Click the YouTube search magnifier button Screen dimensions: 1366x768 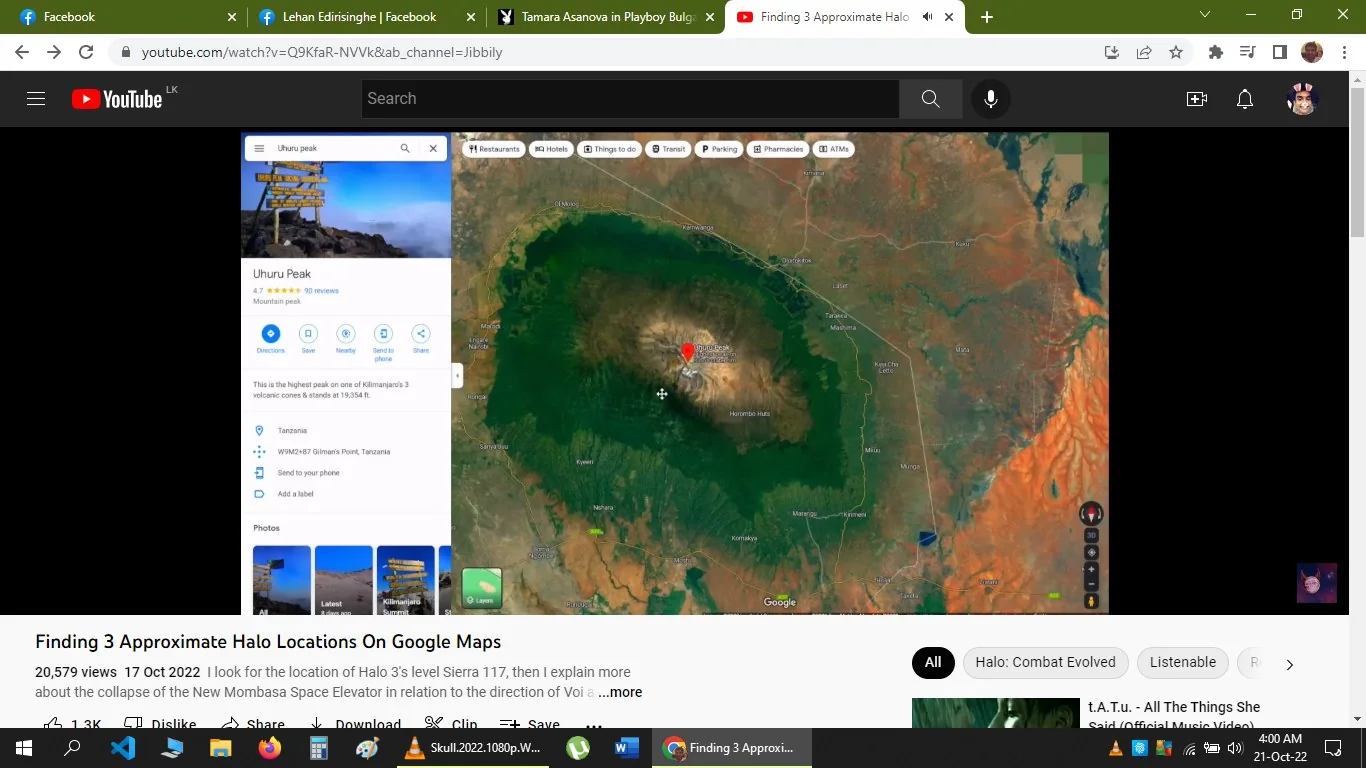point(930,99)
